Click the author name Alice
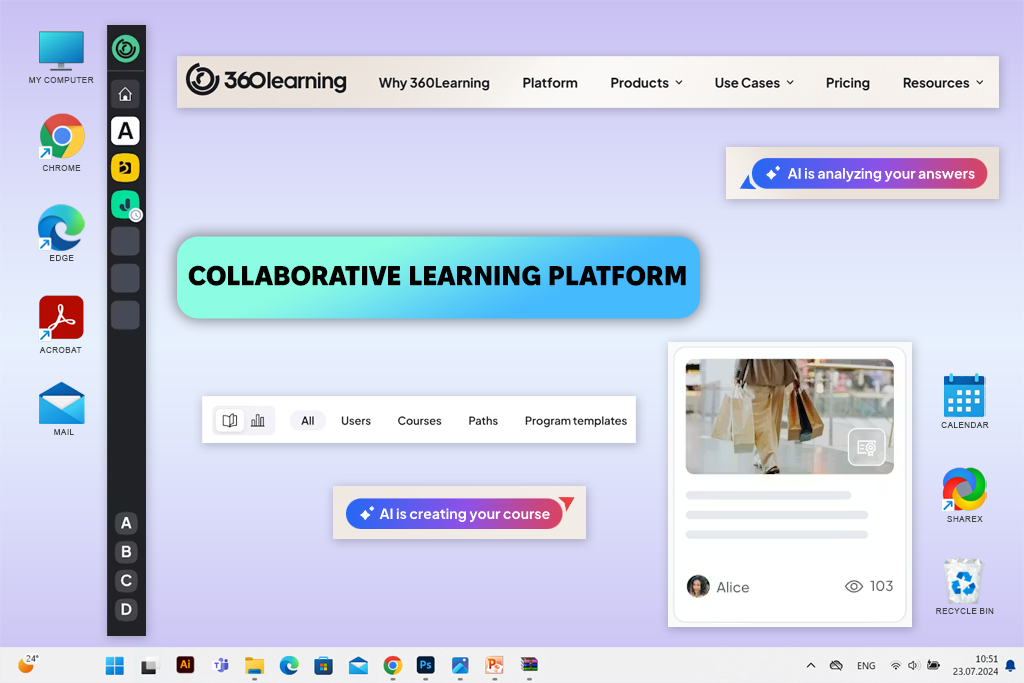Screen dimensions: 1024x683 (733, 587)
